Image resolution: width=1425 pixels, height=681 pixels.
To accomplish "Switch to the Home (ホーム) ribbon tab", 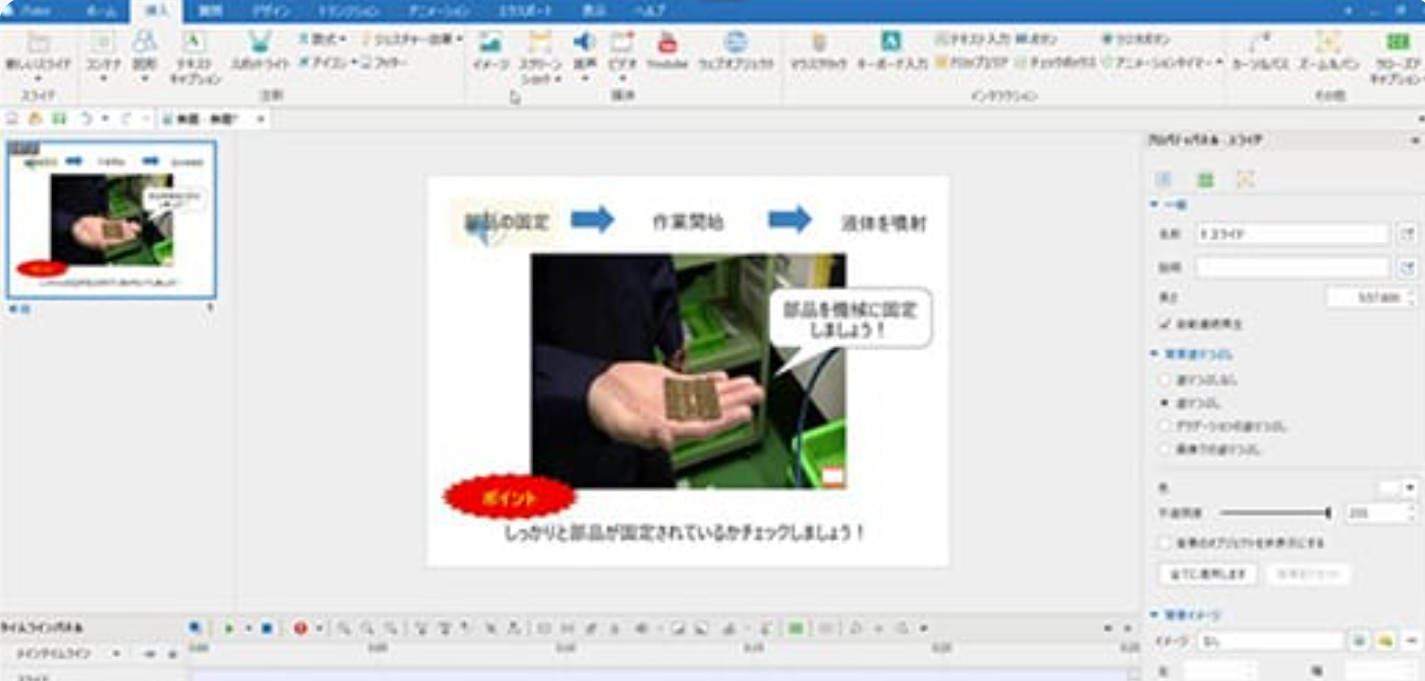I will click(x=100, y=10).
